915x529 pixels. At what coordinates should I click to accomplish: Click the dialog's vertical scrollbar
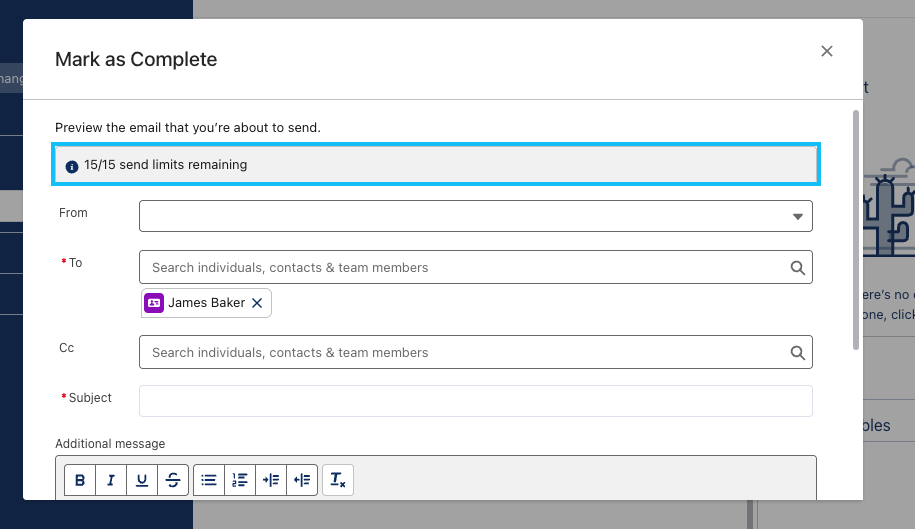(855, 230)
